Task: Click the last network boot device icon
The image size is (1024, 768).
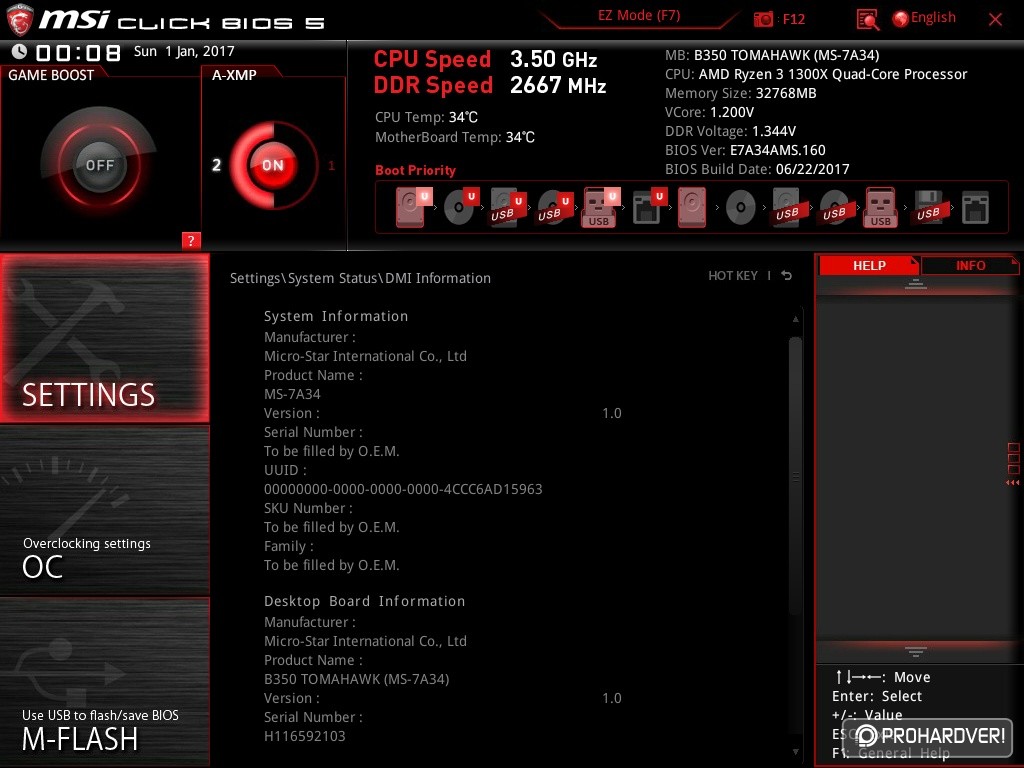Action: point(975,208)
